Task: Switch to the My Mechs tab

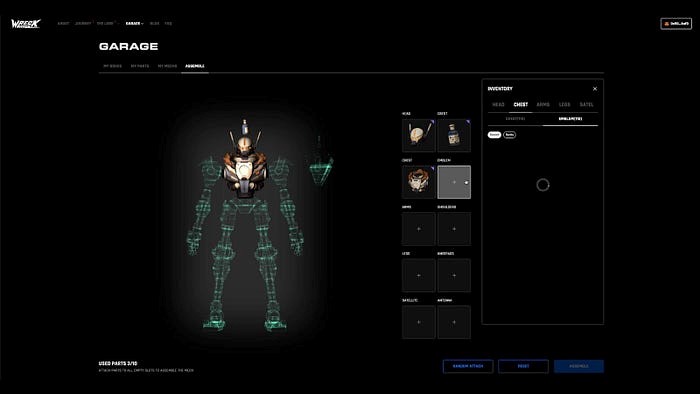Action: tap(167, 66)
